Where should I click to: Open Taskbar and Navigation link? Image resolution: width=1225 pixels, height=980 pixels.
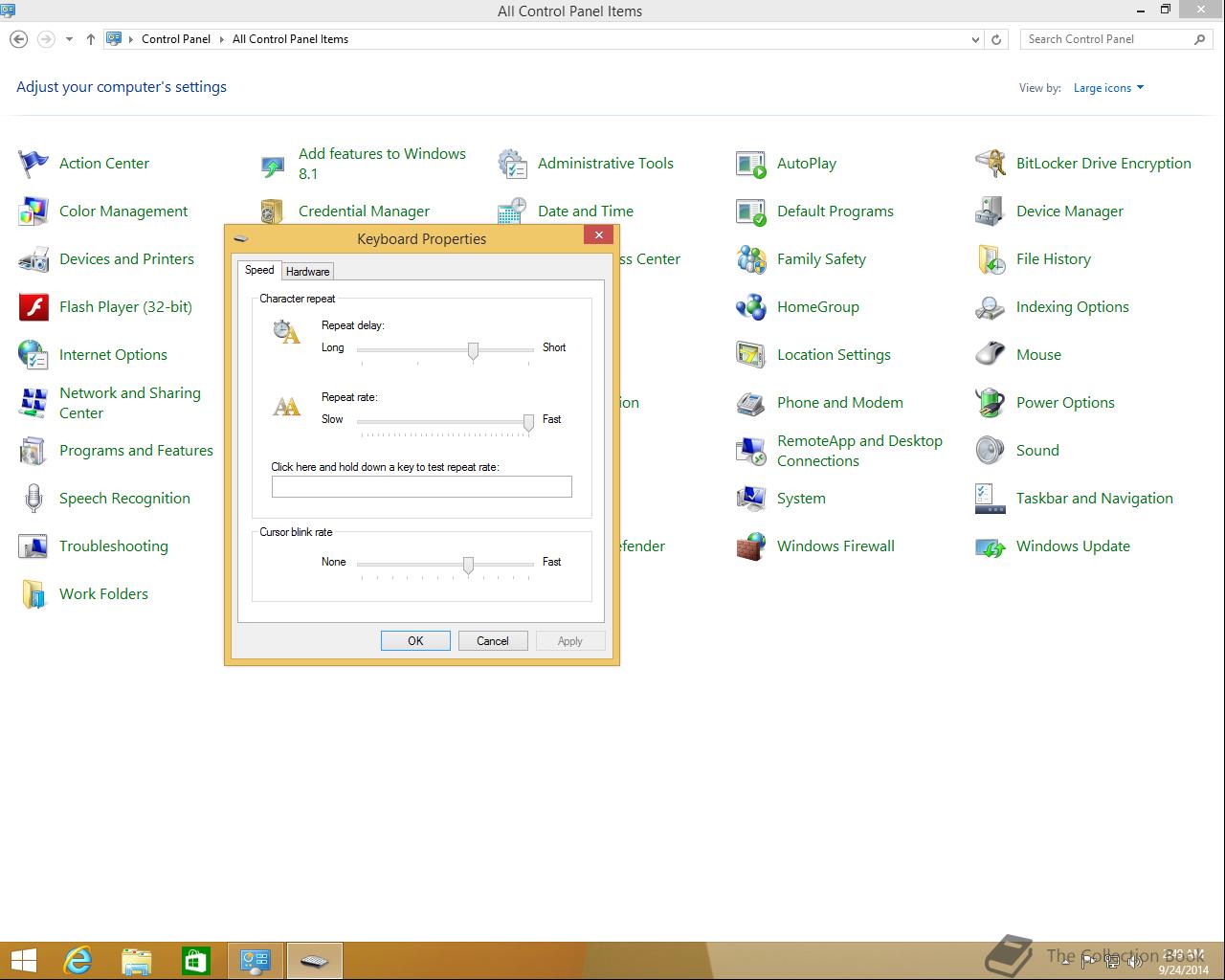(1094, 499)
